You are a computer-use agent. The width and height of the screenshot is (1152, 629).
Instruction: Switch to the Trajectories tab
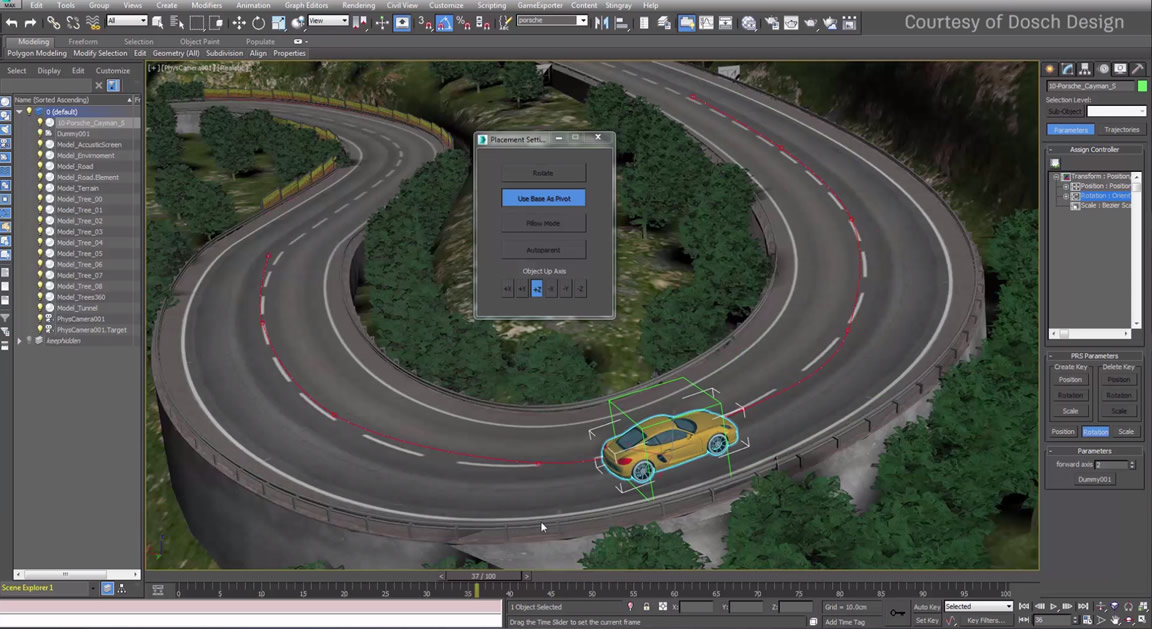pos(1121,130)
